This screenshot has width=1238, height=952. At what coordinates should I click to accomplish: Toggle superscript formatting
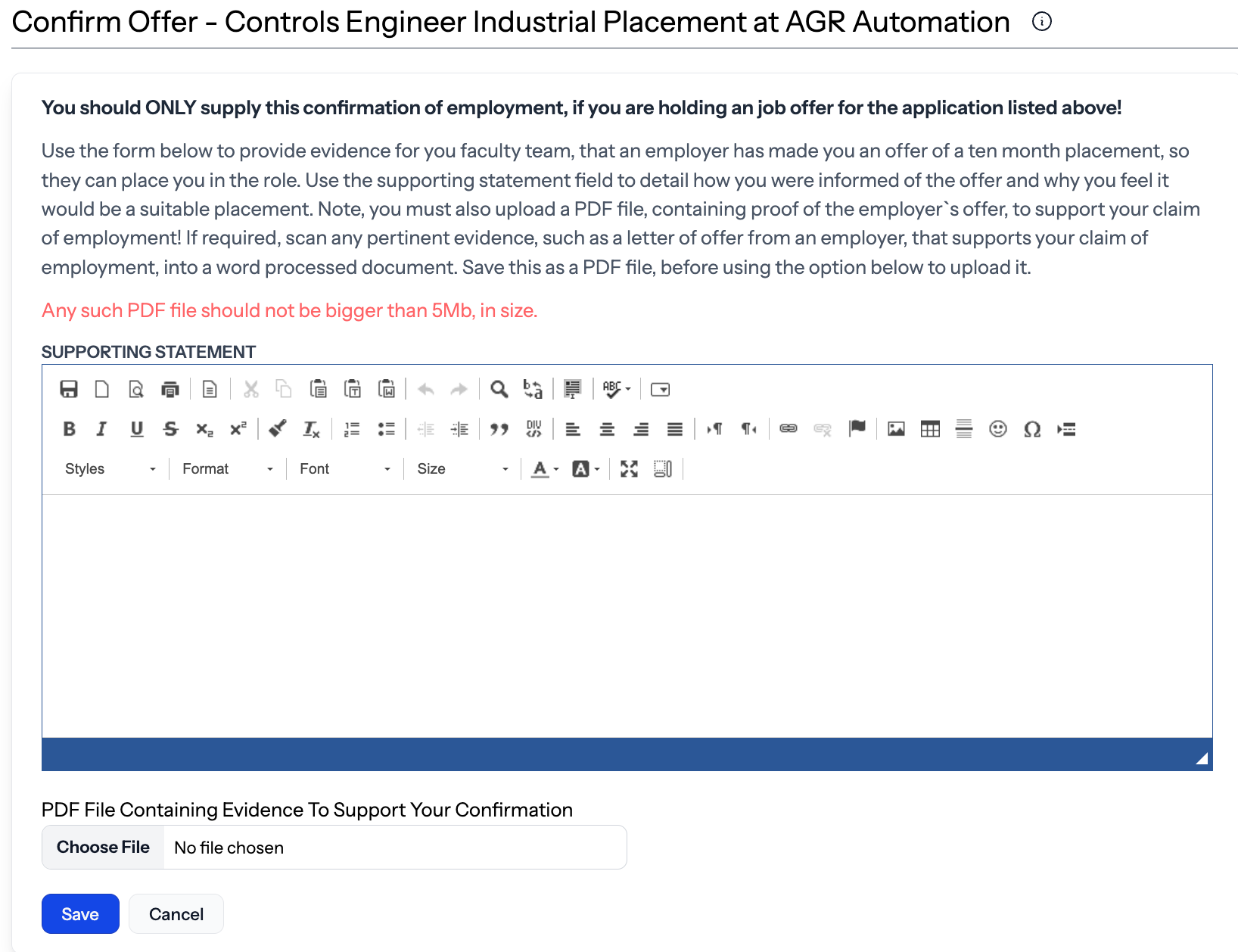click(x=238, y=429)
